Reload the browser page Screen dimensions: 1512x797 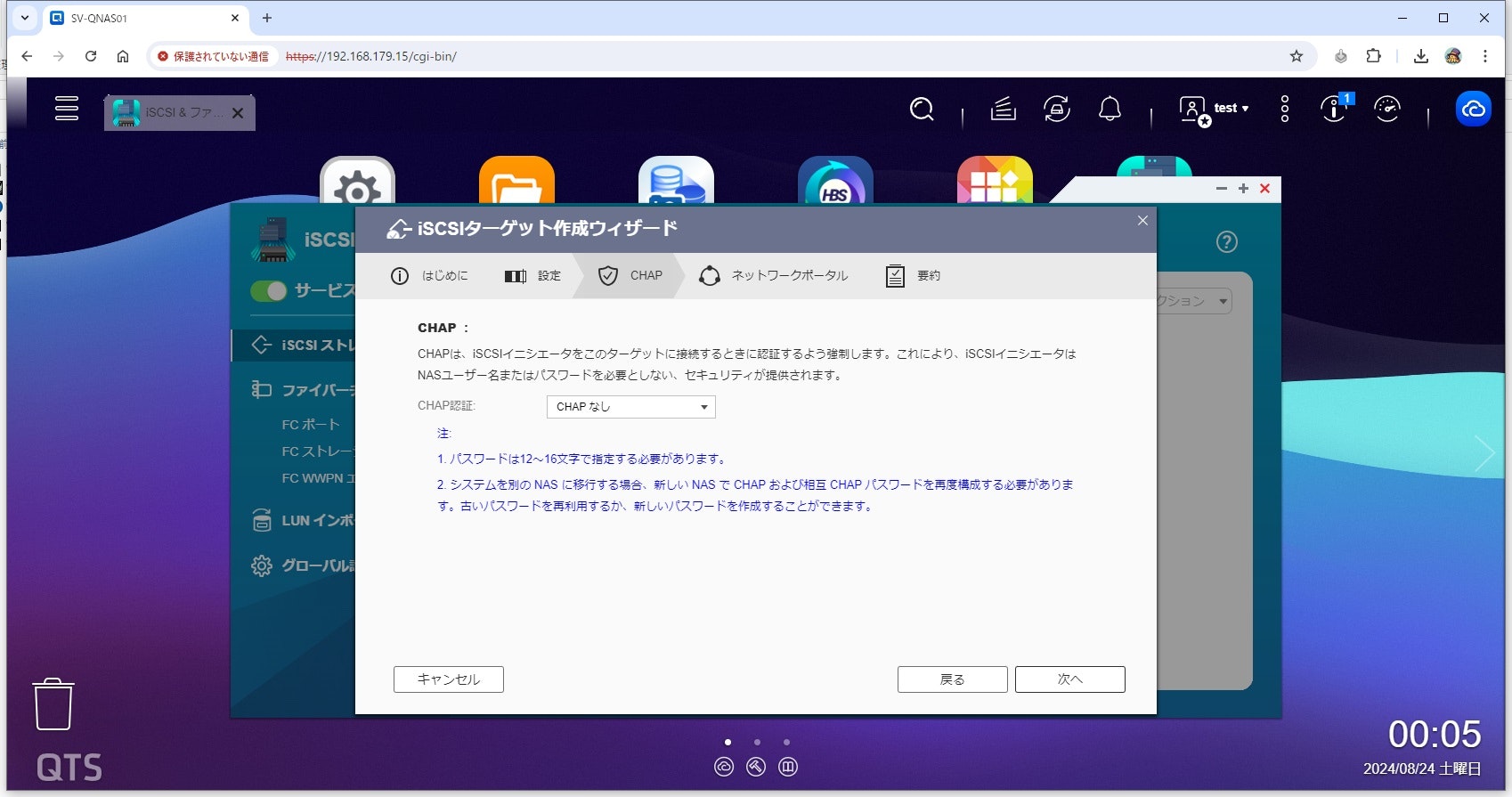click(x=91, y=56)
